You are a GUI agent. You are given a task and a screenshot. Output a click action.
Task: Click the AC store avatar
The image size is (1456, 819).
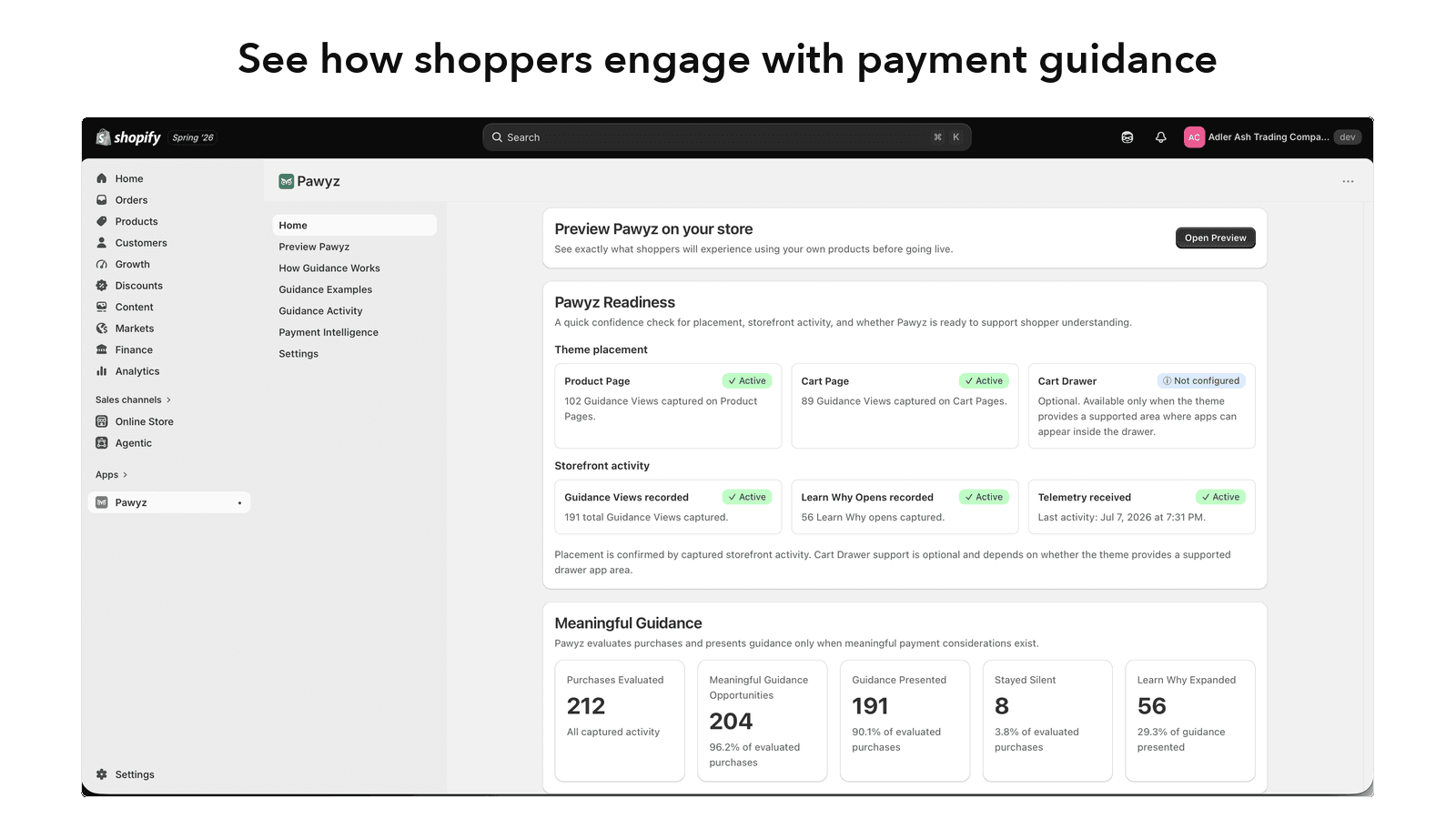(1194, 137)
